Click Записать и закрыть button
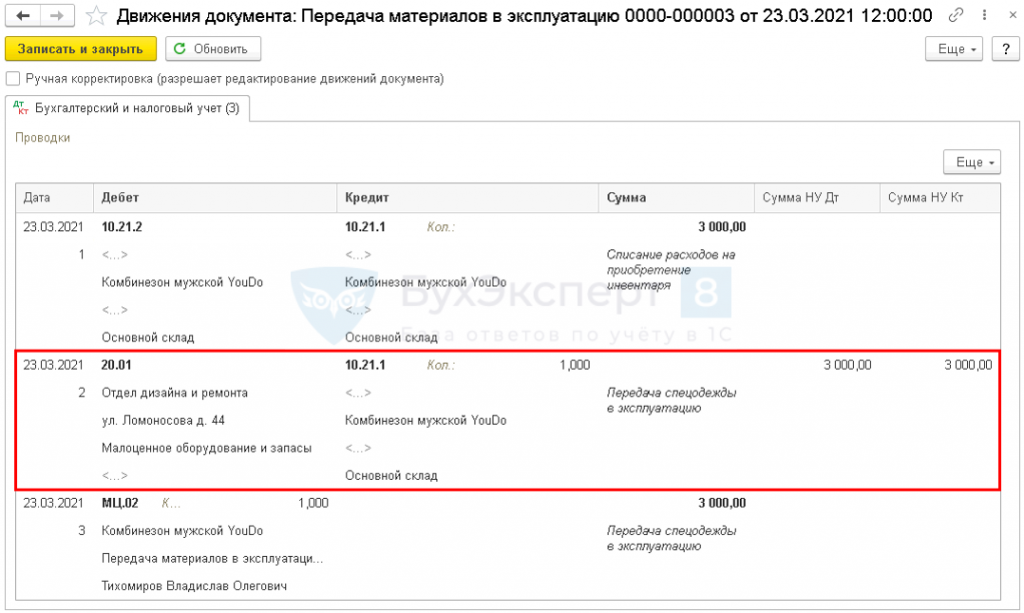 (x=80, y=49)
